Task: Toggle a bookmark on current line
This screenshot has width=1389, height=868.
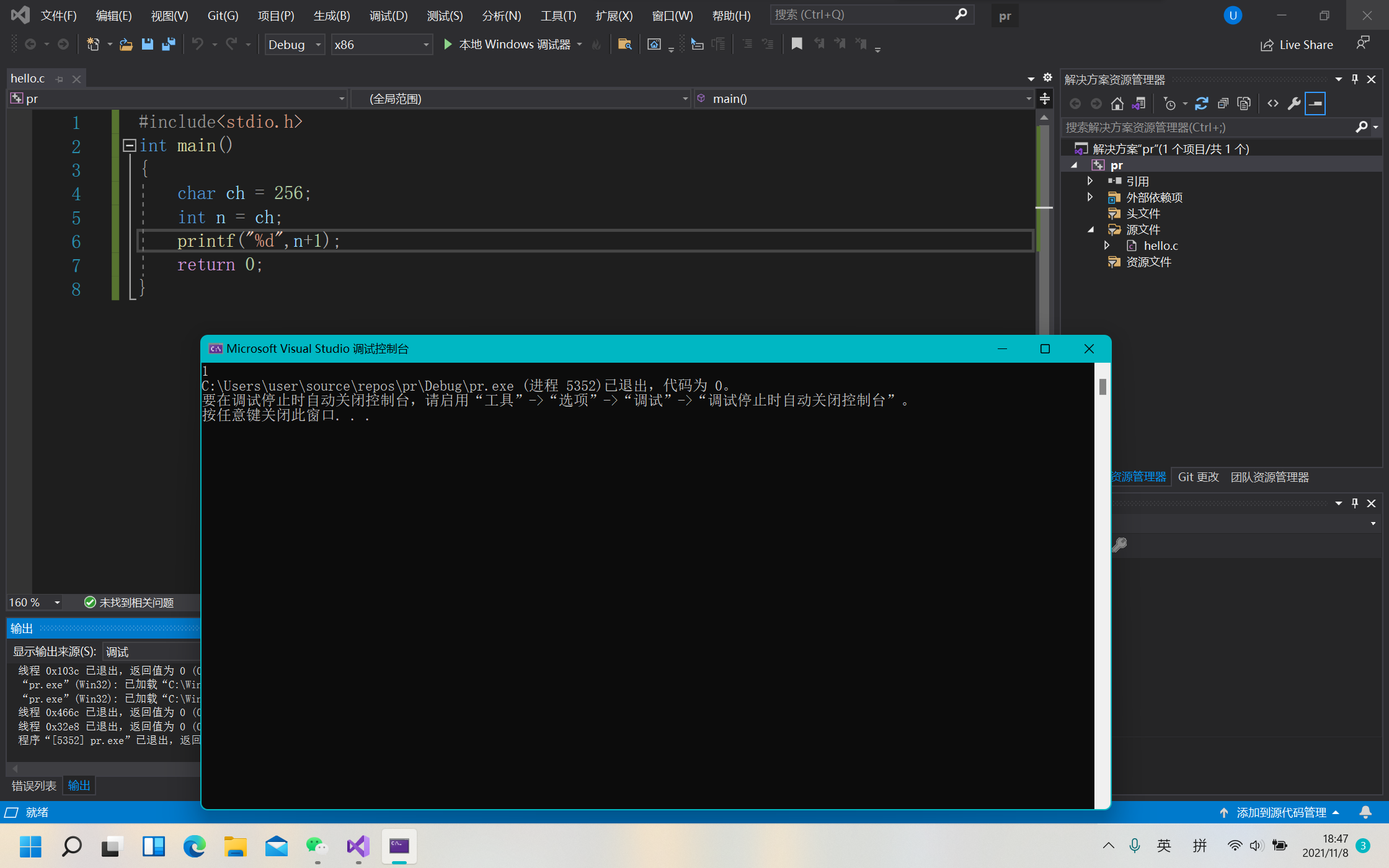Action: 797,44
